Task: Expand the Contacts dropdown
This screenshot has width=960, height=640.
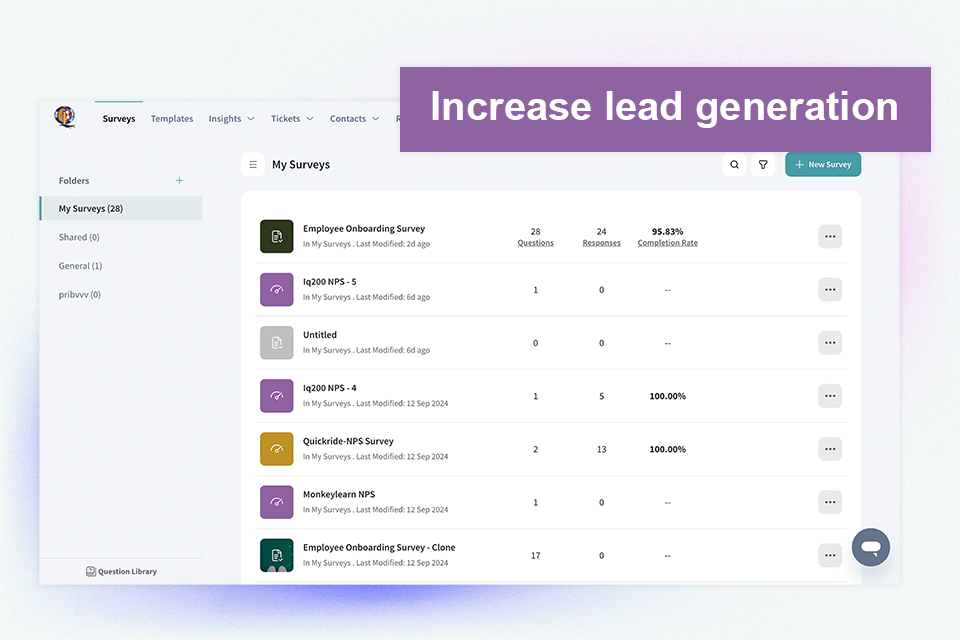Action: [x=354, y=118]
